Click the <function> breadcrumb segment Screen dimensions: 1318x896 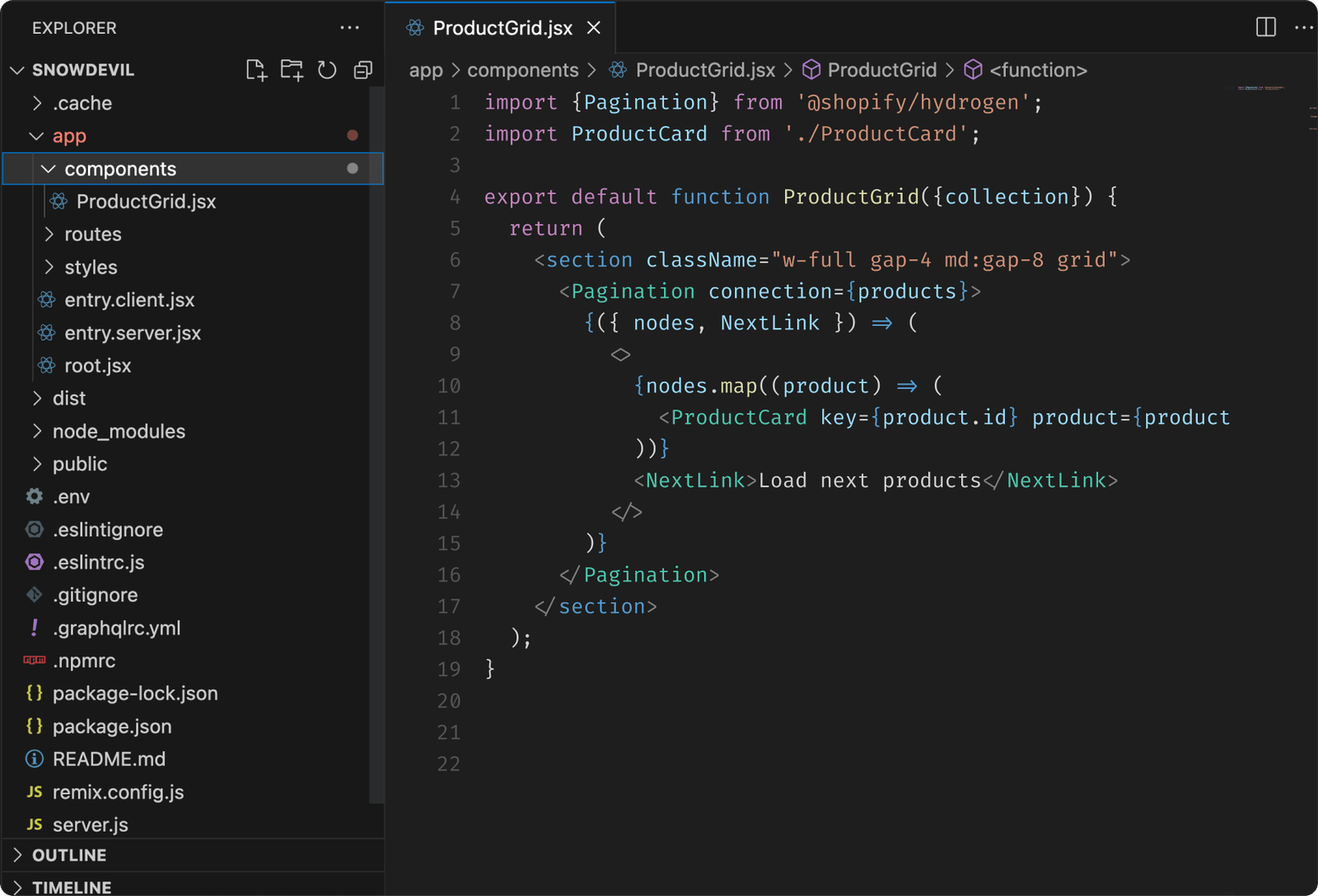tap(1038, 70)
